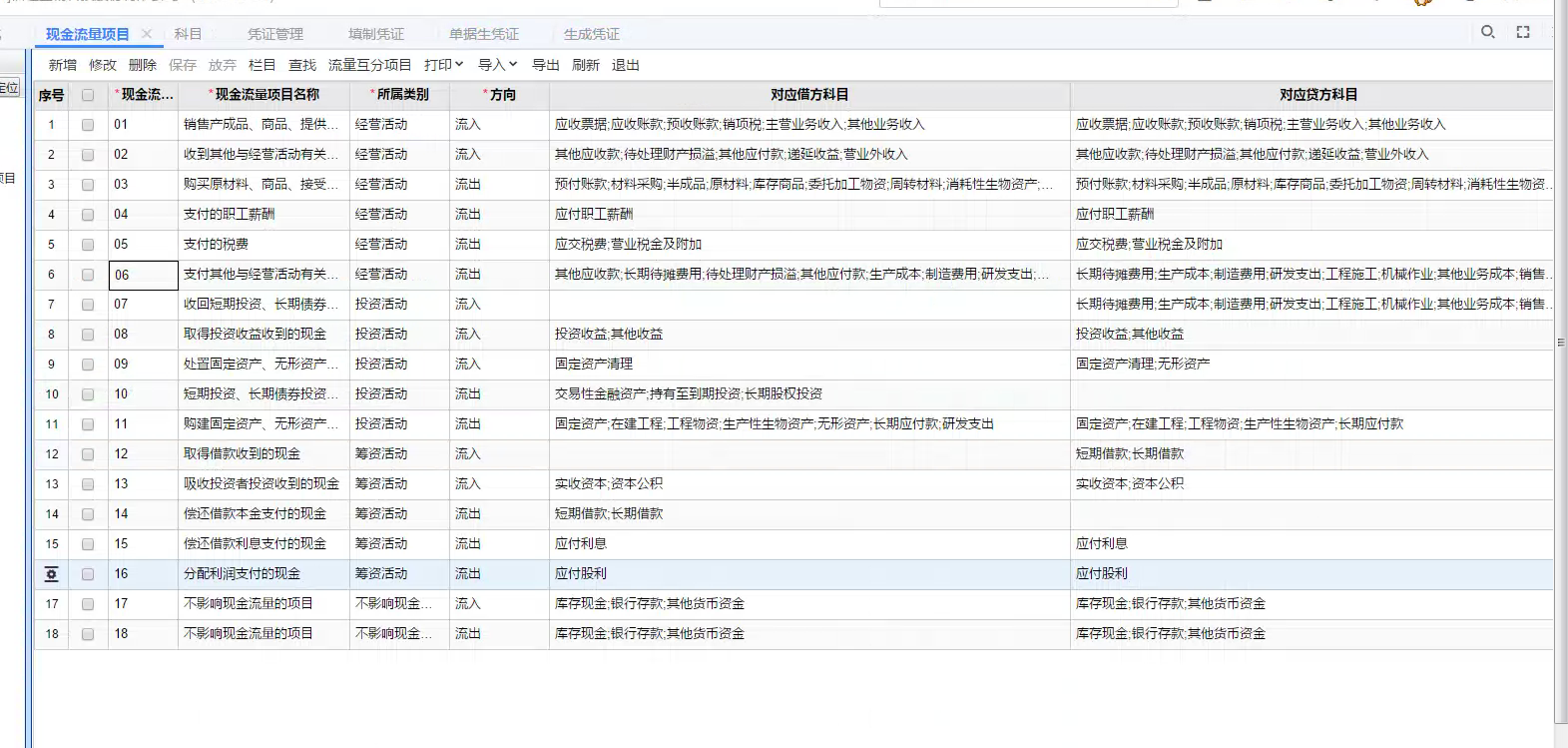Click the code cell 06
Image resolution: width=1568 pixels, height=748 pixels.
point(143,275)
